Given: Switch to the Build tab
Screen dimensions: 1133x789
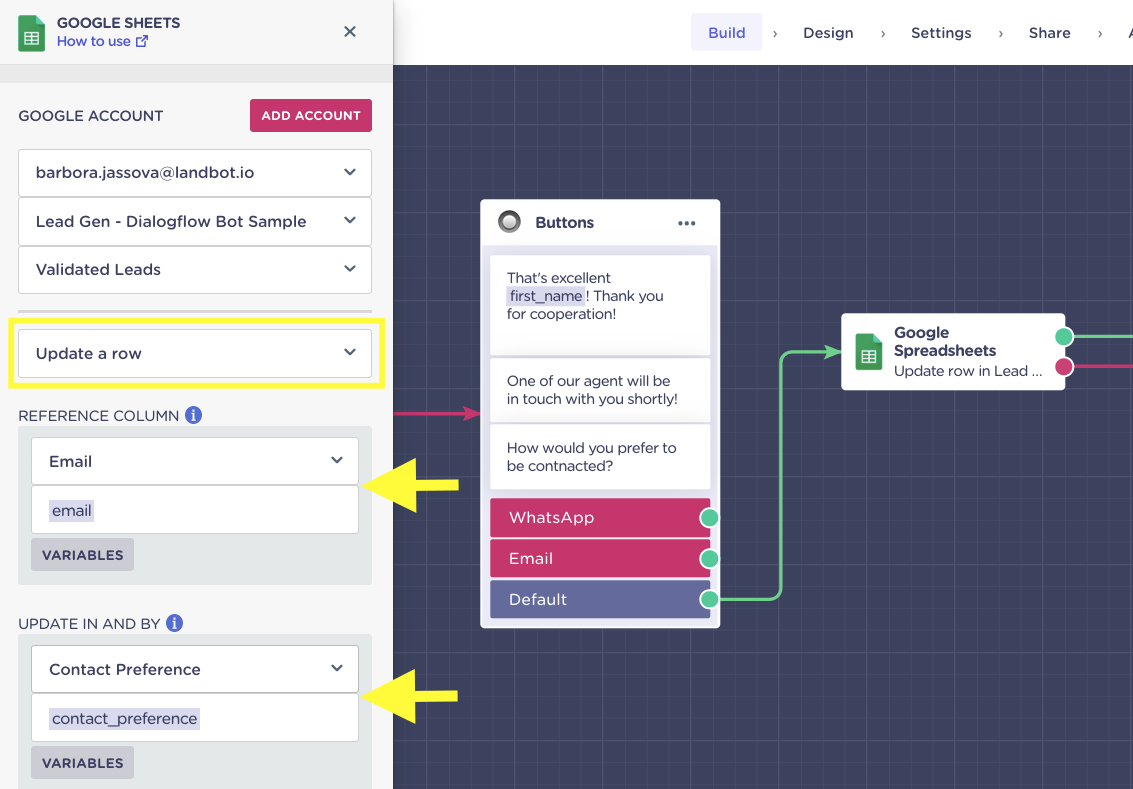Looking at the screenshot, I should (x=726, y=33).
